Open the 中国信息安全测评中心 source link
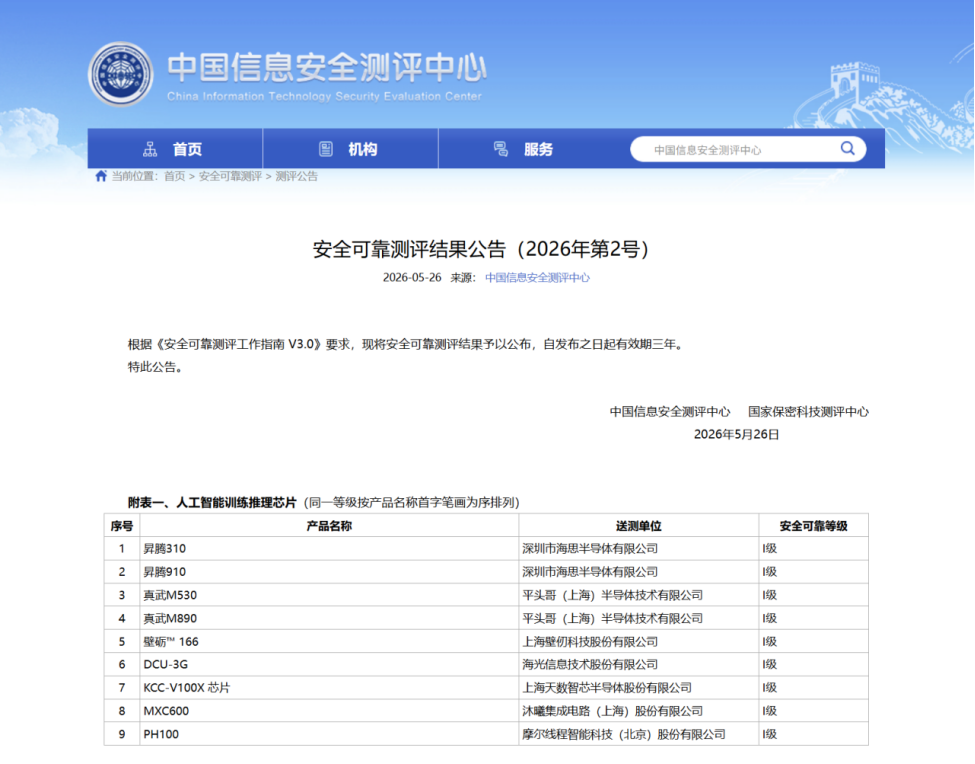The image size is (975, 764). (537, 278)
